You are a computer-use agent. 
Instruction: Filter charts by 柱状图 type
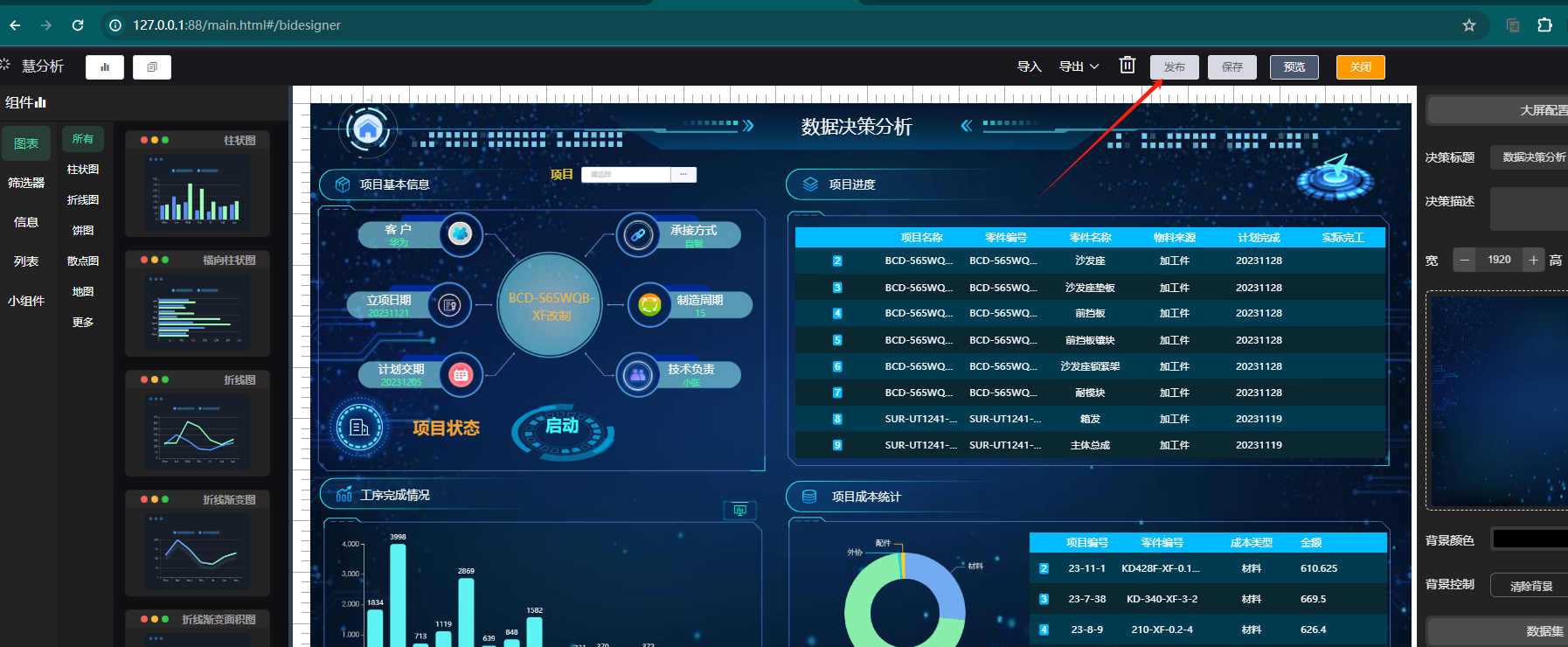(83, 170)
